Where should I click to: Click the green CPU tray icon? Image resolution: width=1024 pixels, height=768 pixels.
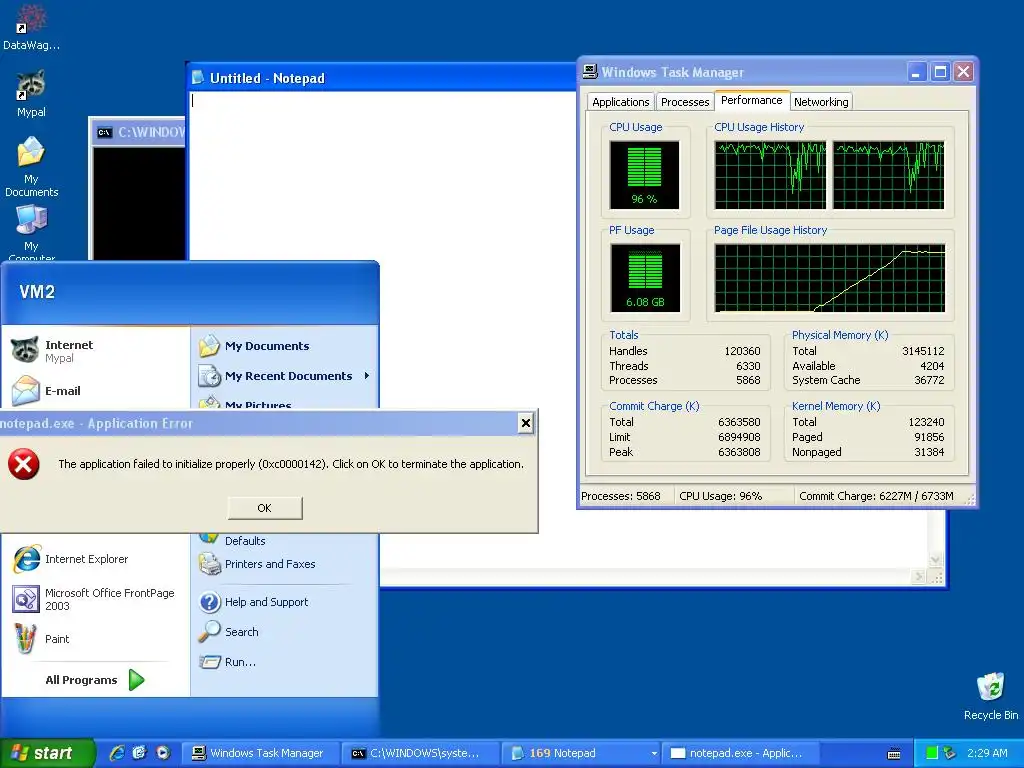point(932,753)
